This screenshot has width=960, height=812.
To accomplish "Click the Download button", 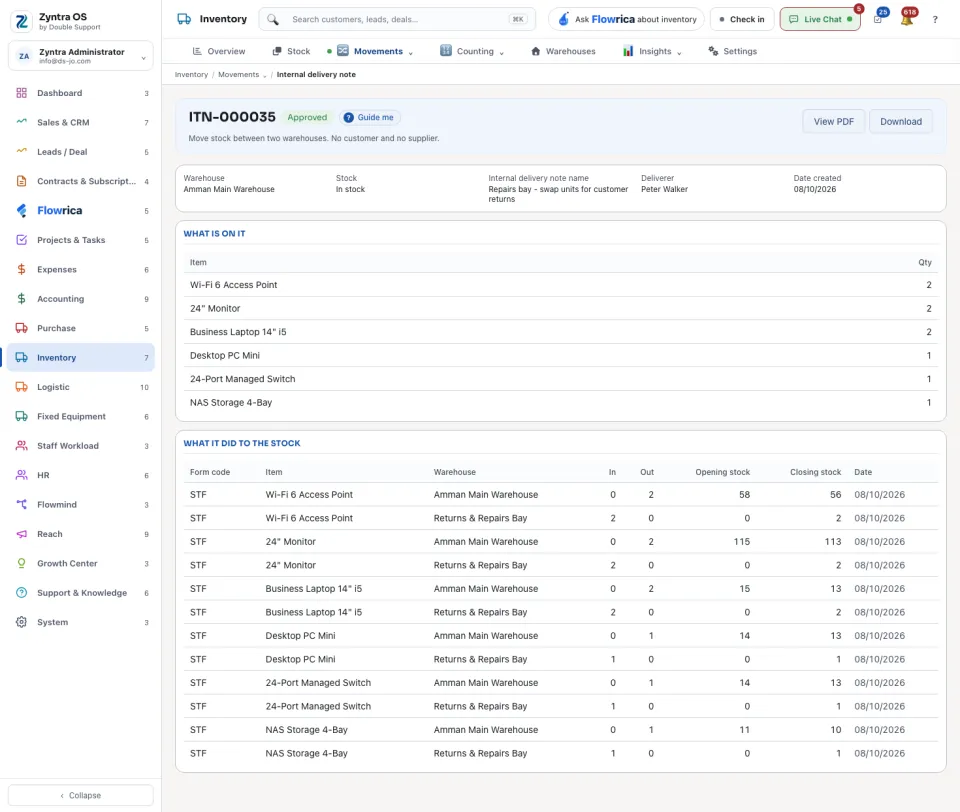I will pyautogui.click(x=901, y=122).
